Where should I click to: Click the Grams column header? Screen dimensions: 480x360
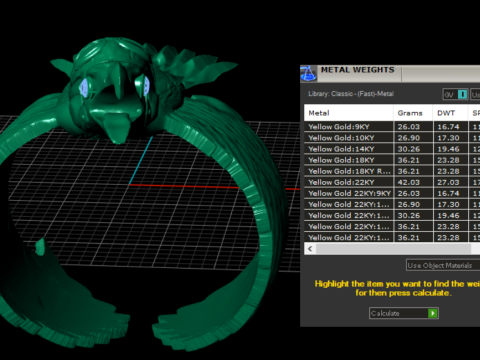[413, 113]
